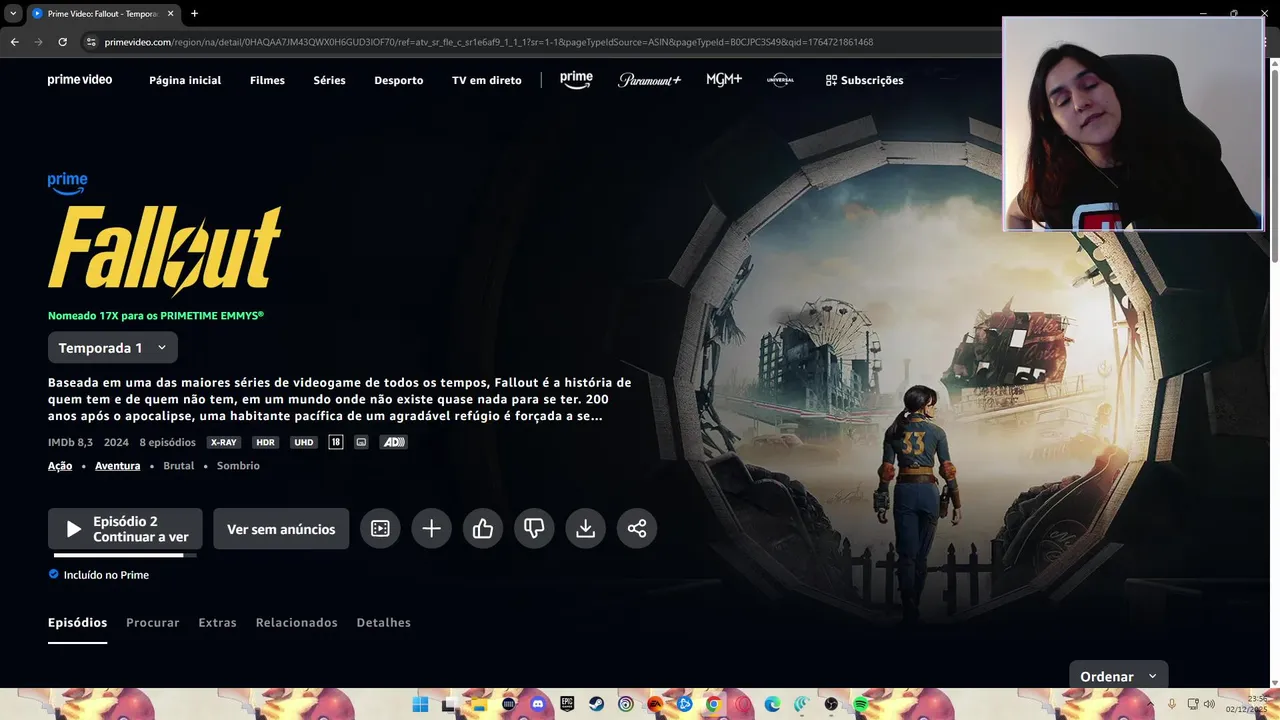The image size is (1280, 720).
Task: Click the IMDb 8,3 rating text
Action: pos(70,442)
